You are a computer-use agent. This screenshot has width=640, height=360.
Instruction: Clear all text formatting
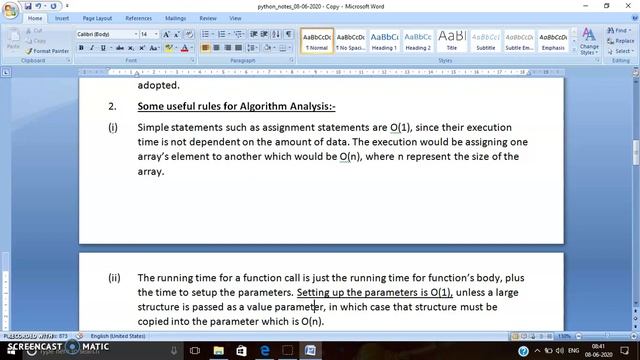(x=189, y=34)
